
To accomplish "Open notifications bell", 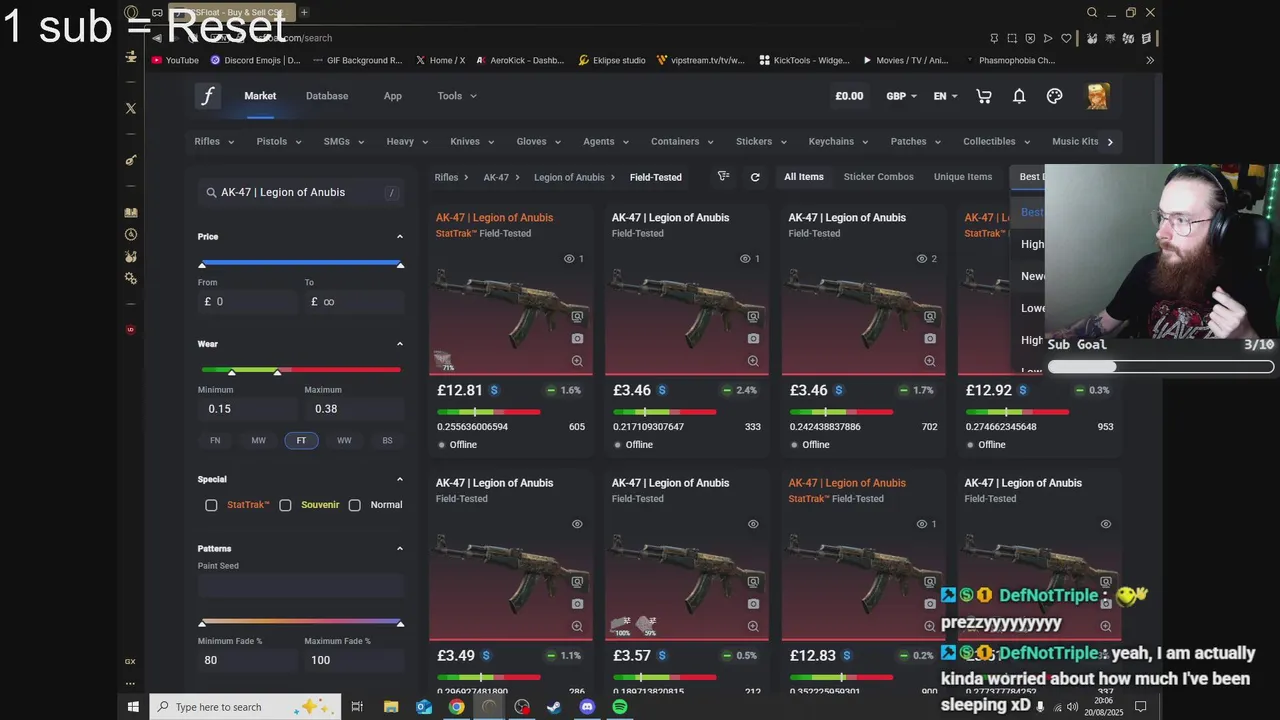I will [1019, 96].
